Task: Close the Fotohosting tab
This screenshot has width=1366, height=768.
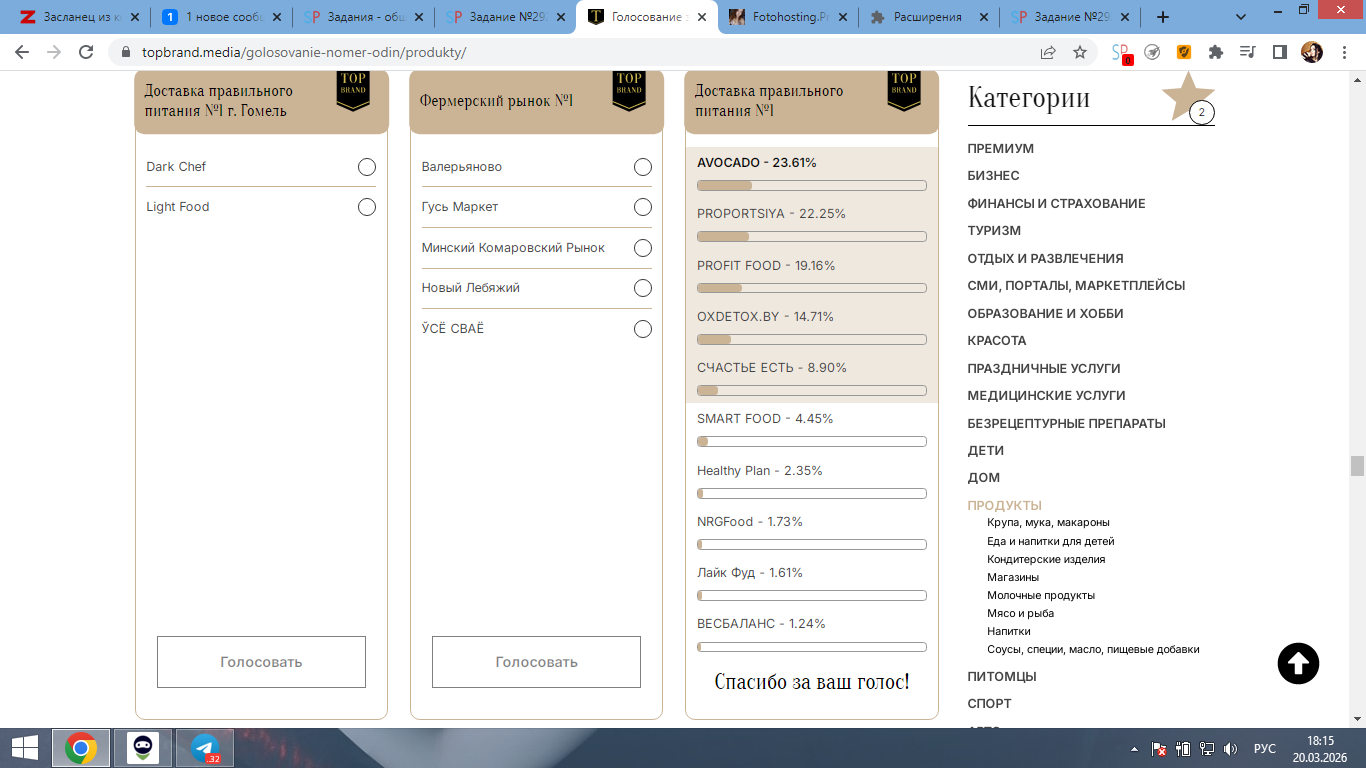Action: (x=844, y=17)
